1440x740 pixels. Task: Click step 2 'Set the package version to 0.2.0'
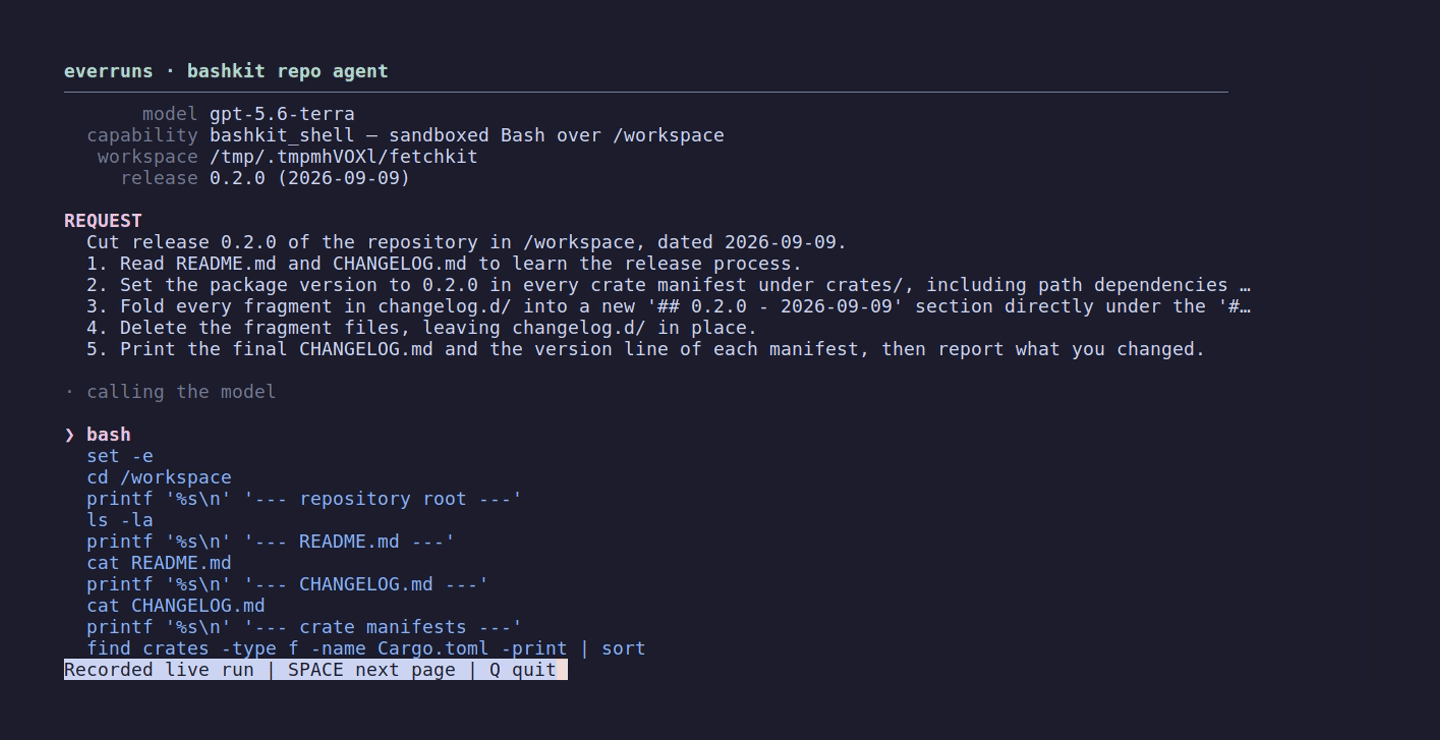click(x=668, y=285)
